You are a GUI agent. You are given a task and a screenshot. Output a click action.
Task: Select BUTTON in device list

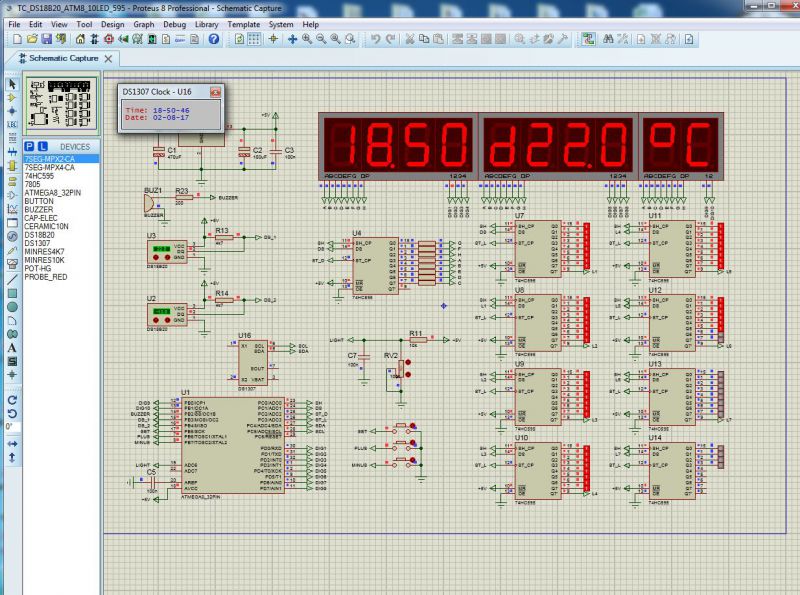click(61, 201)
